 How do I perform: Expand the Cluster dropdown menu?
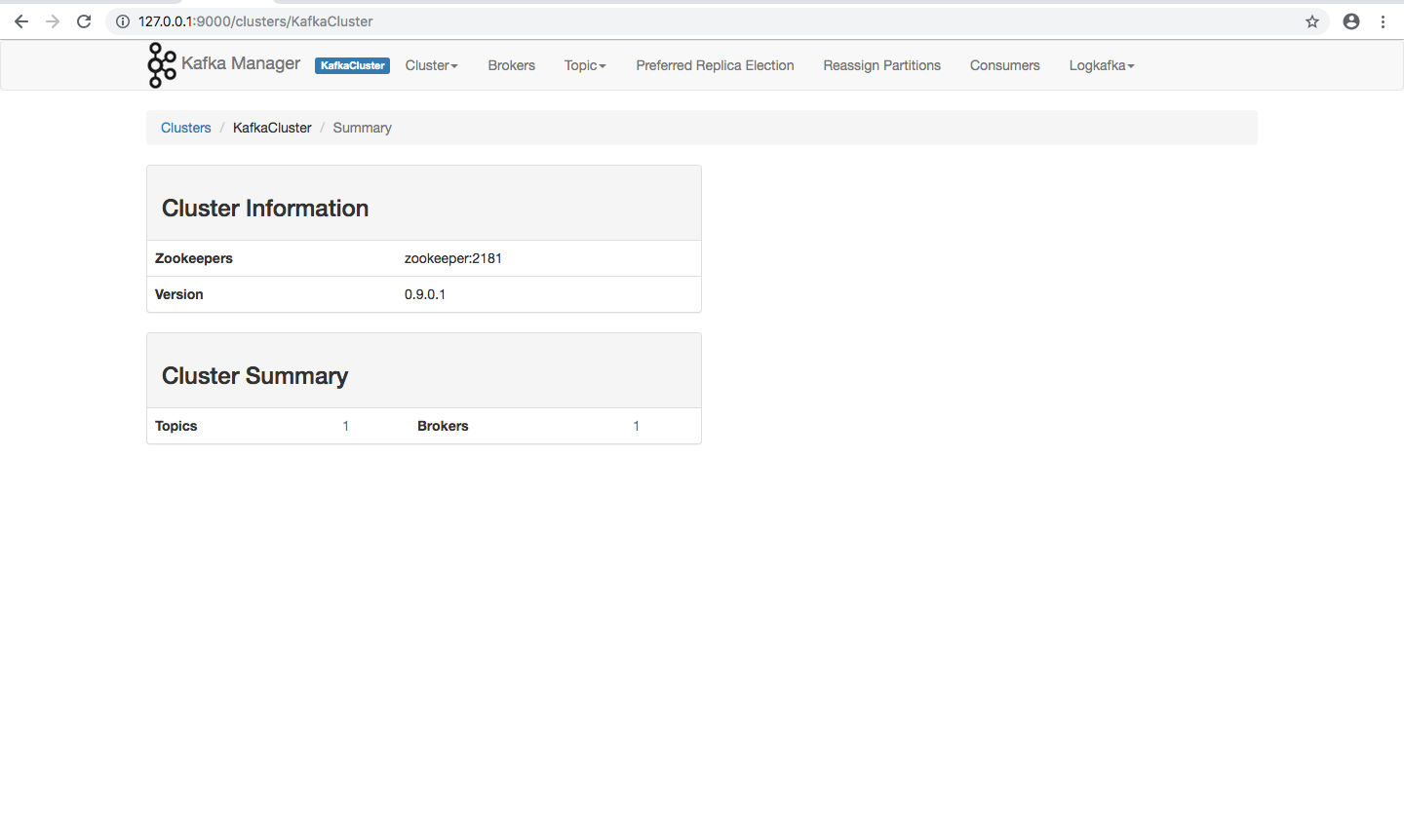pos(431,65)
